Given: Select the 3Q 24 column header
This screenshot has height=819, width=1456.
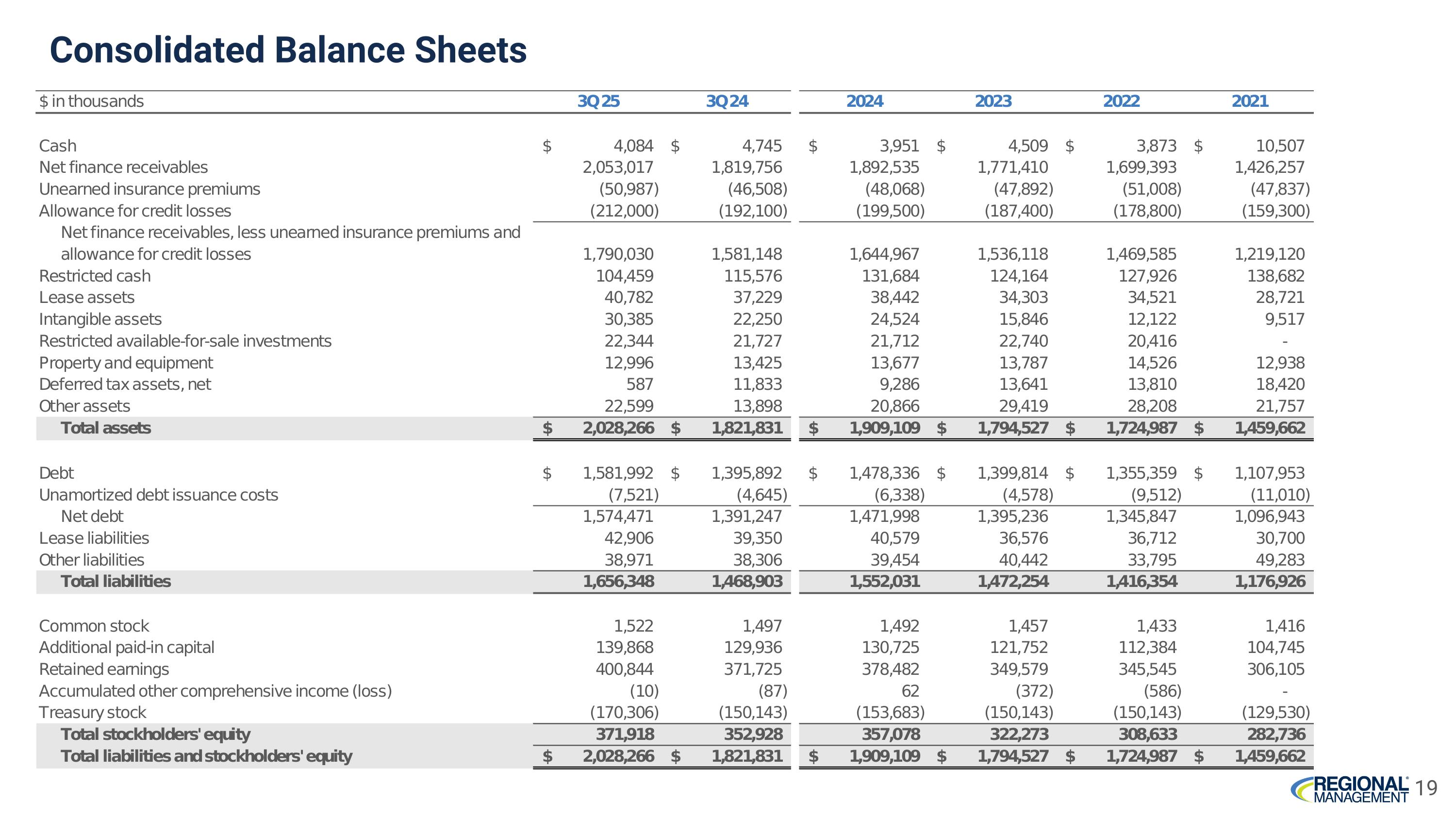Looking at the screenshot, I should point(727,101).
